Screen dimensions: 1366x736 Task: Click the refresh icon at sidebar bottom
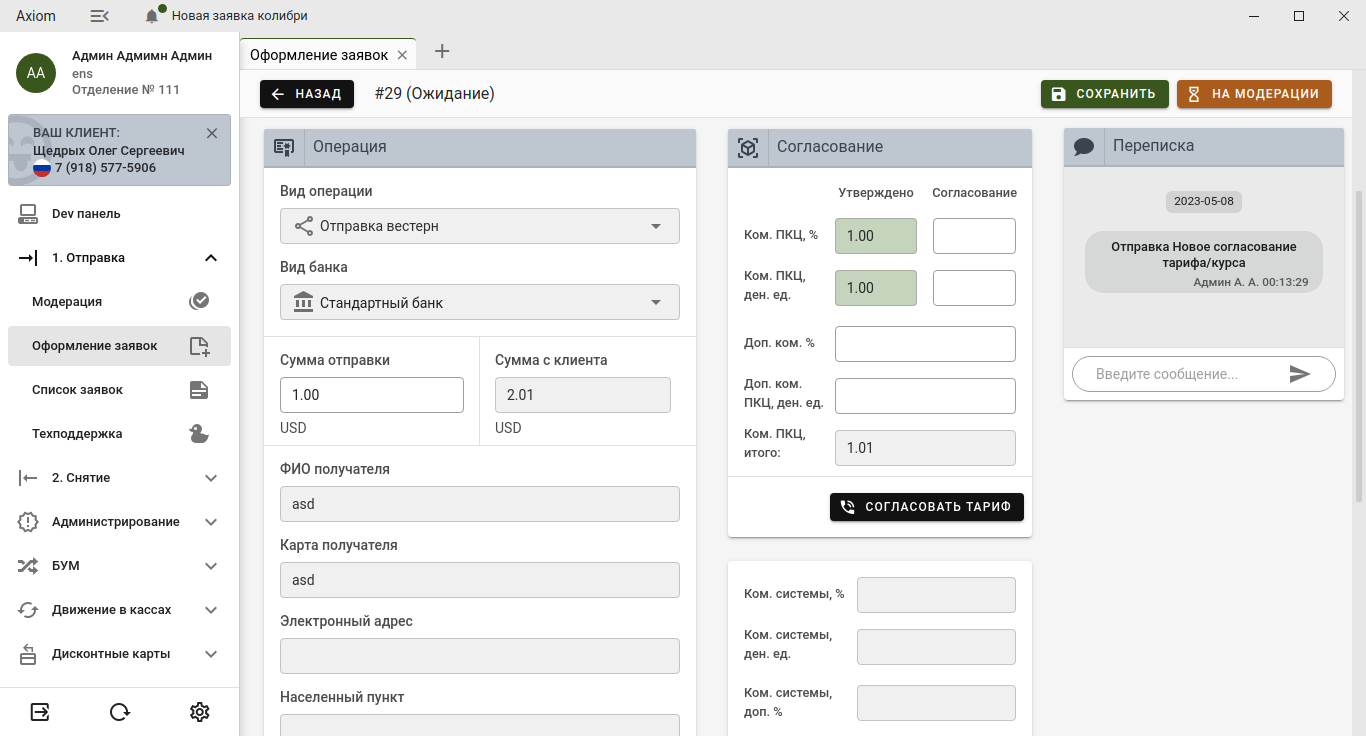click(x=120, y=712)
